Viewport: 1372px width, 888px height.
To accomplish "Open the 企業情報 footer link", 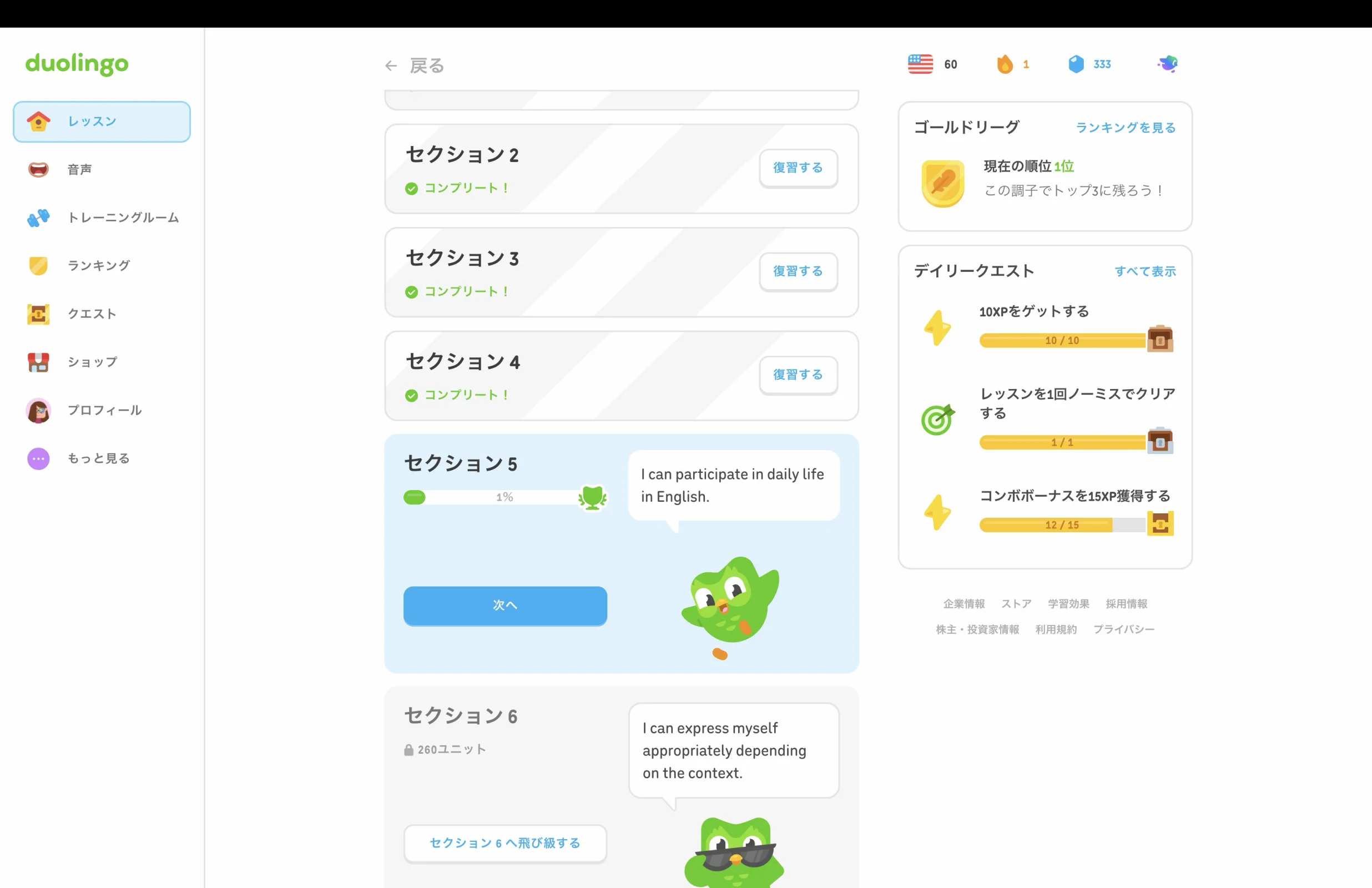I will pyautogui.click(x=964, y=604).
